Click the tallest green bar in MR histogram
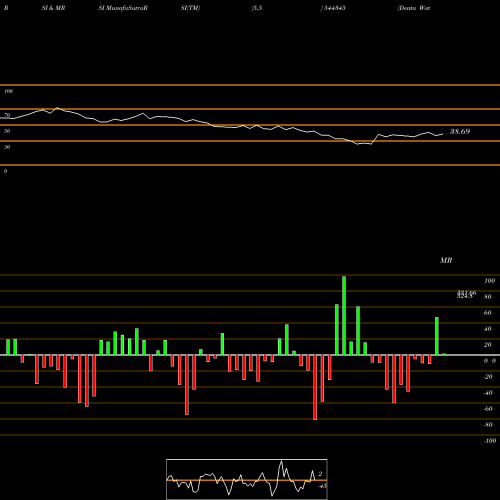500x500 pixels. (x=344, y=315)
